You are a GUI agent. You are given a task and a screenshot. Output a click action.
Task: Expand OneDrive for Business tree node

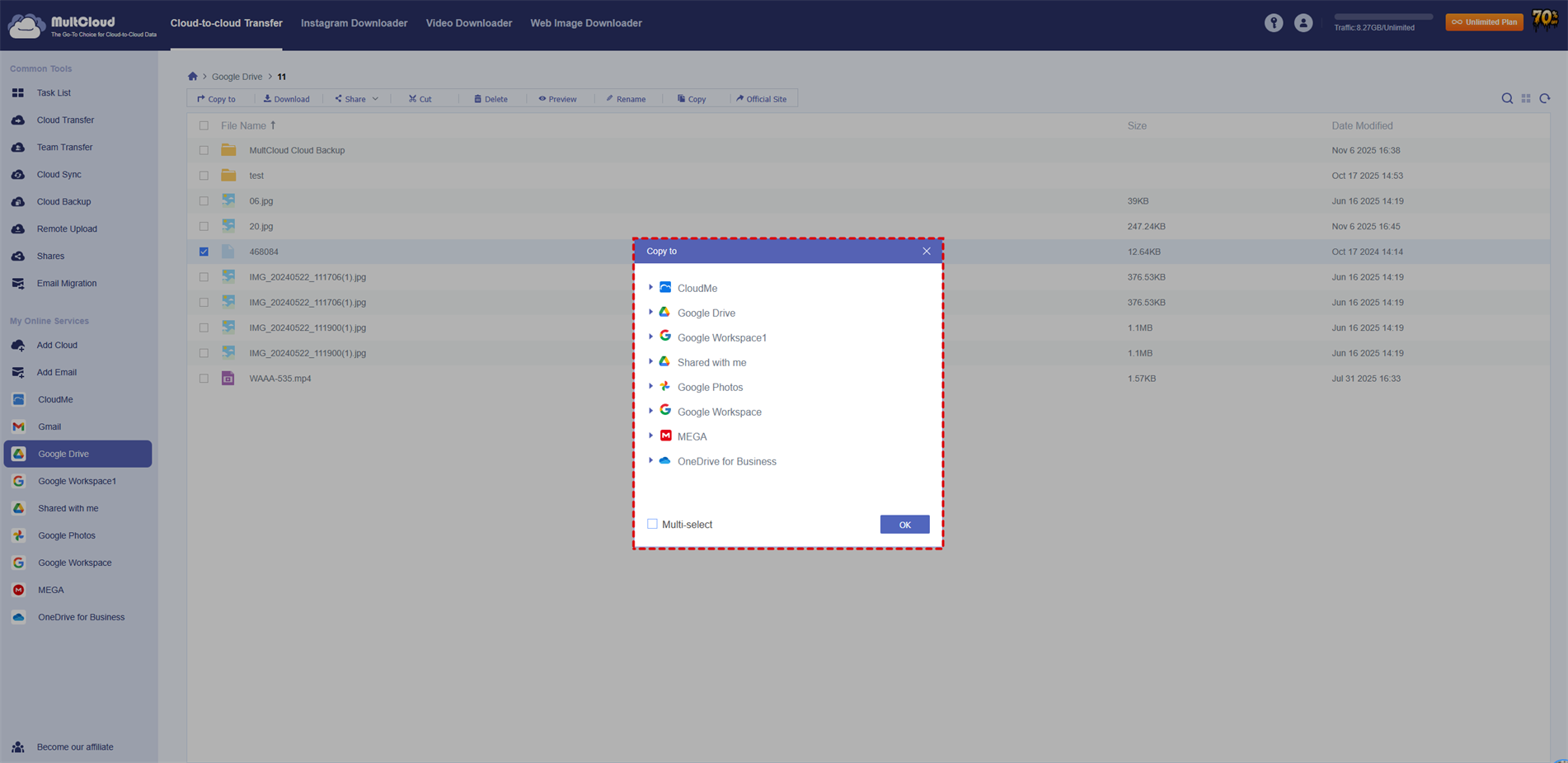[650, 461]
